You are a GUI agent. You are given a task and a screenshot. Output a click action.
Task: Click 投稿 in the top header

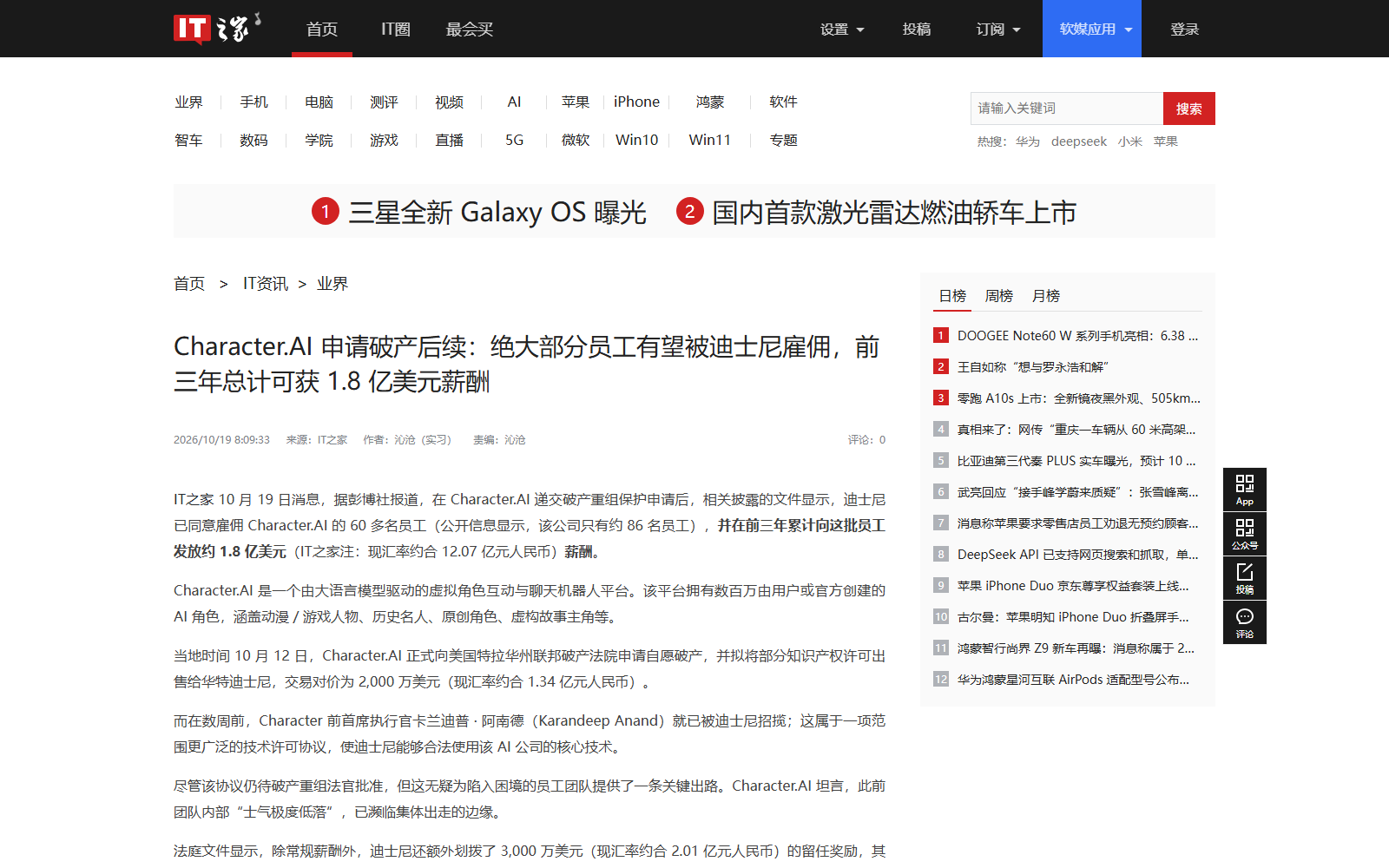[917, 30]
